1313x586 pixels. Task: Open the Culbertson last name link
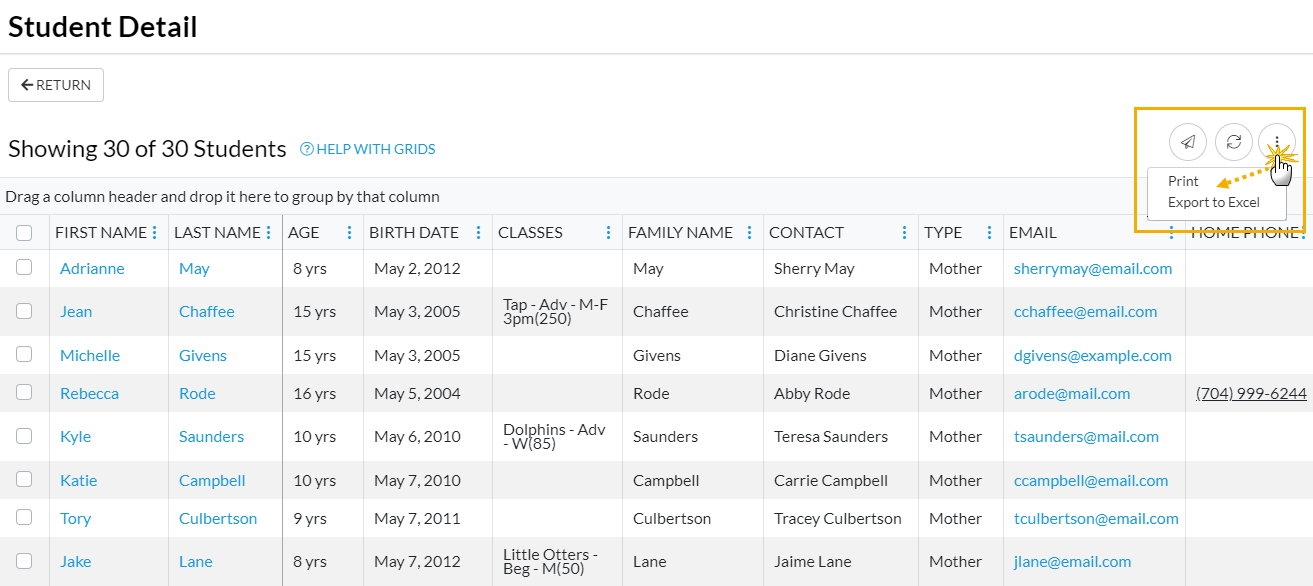pos(218,518)
